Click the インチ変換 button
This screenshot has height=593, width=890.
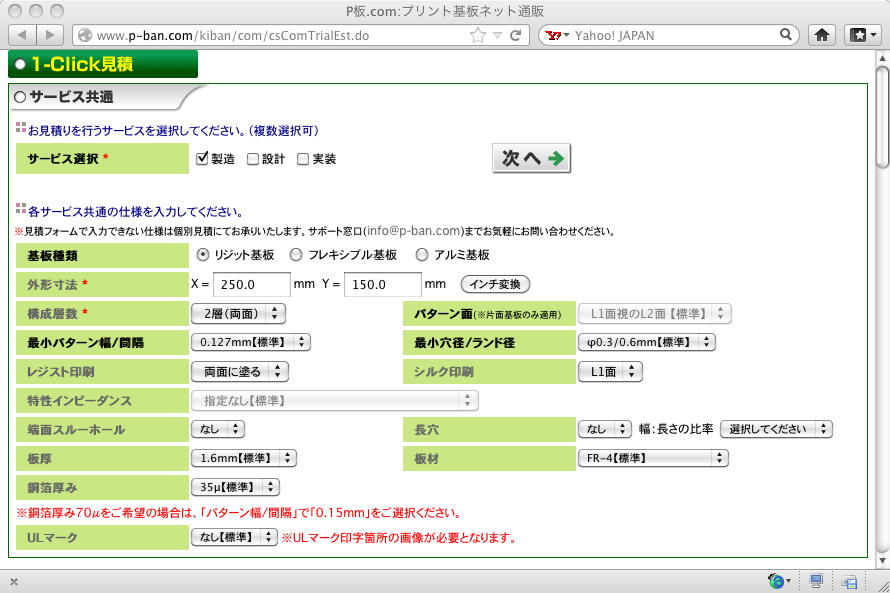495,284
